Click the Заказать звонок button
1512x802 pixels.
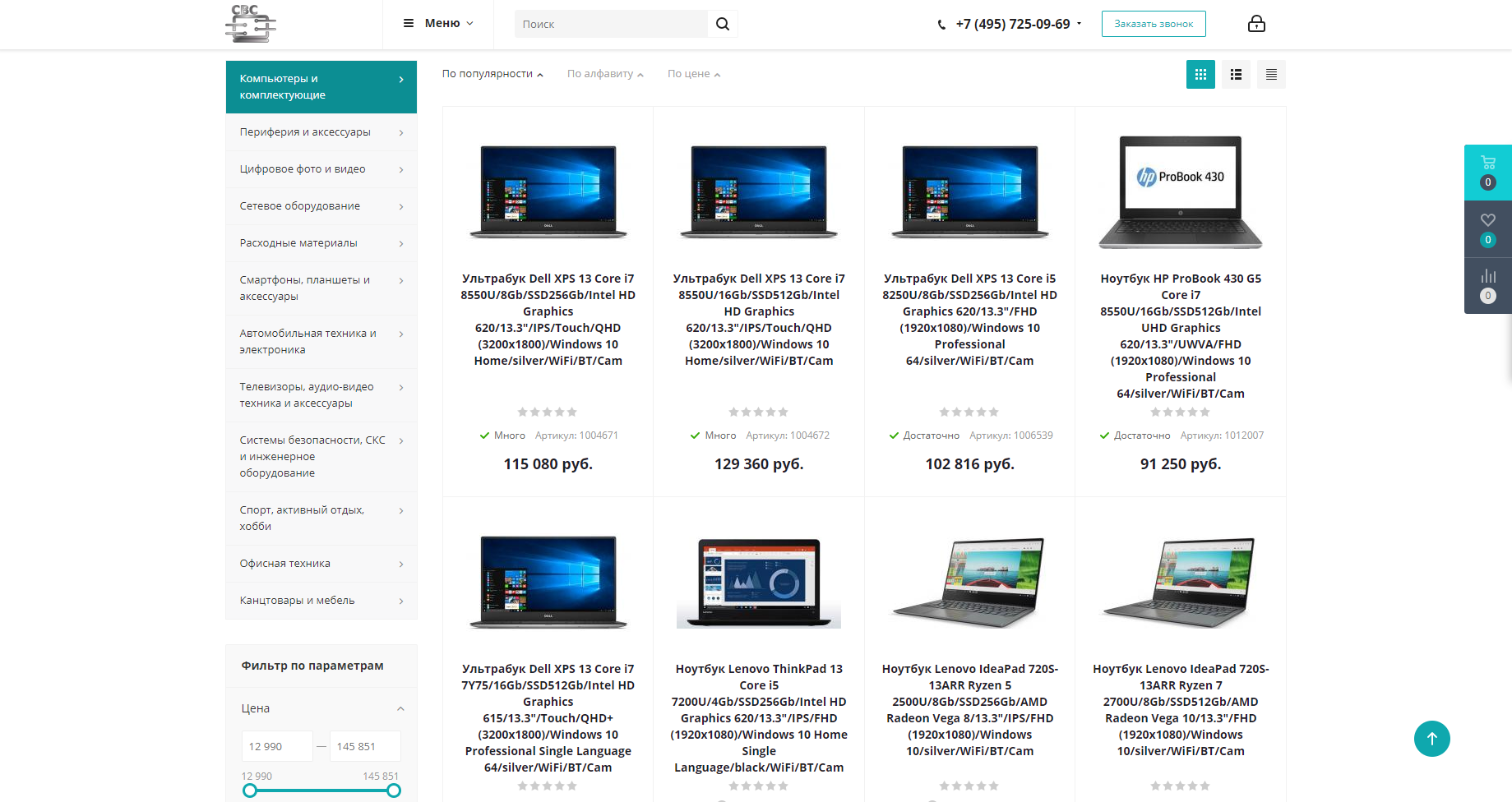click(1154, 24)
